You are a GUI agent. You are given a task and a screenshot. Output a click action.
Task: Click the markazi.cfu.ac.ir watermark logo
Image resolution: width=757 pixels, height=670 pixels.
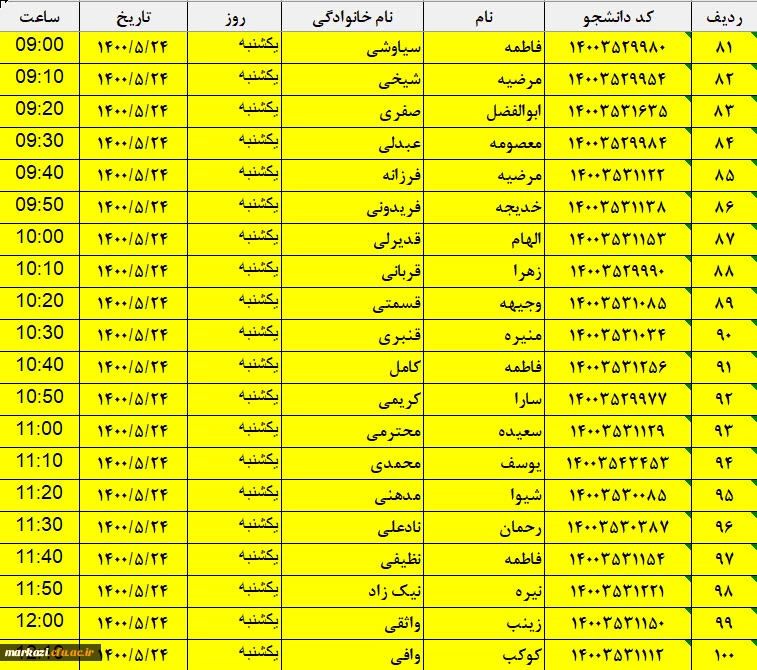coord(51,652)
